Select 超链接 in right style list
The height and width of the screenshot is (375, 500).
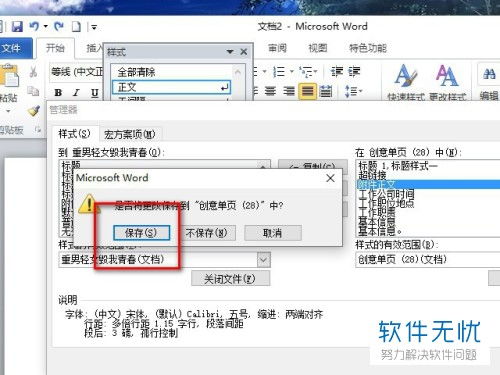click(x=372, y=175)
